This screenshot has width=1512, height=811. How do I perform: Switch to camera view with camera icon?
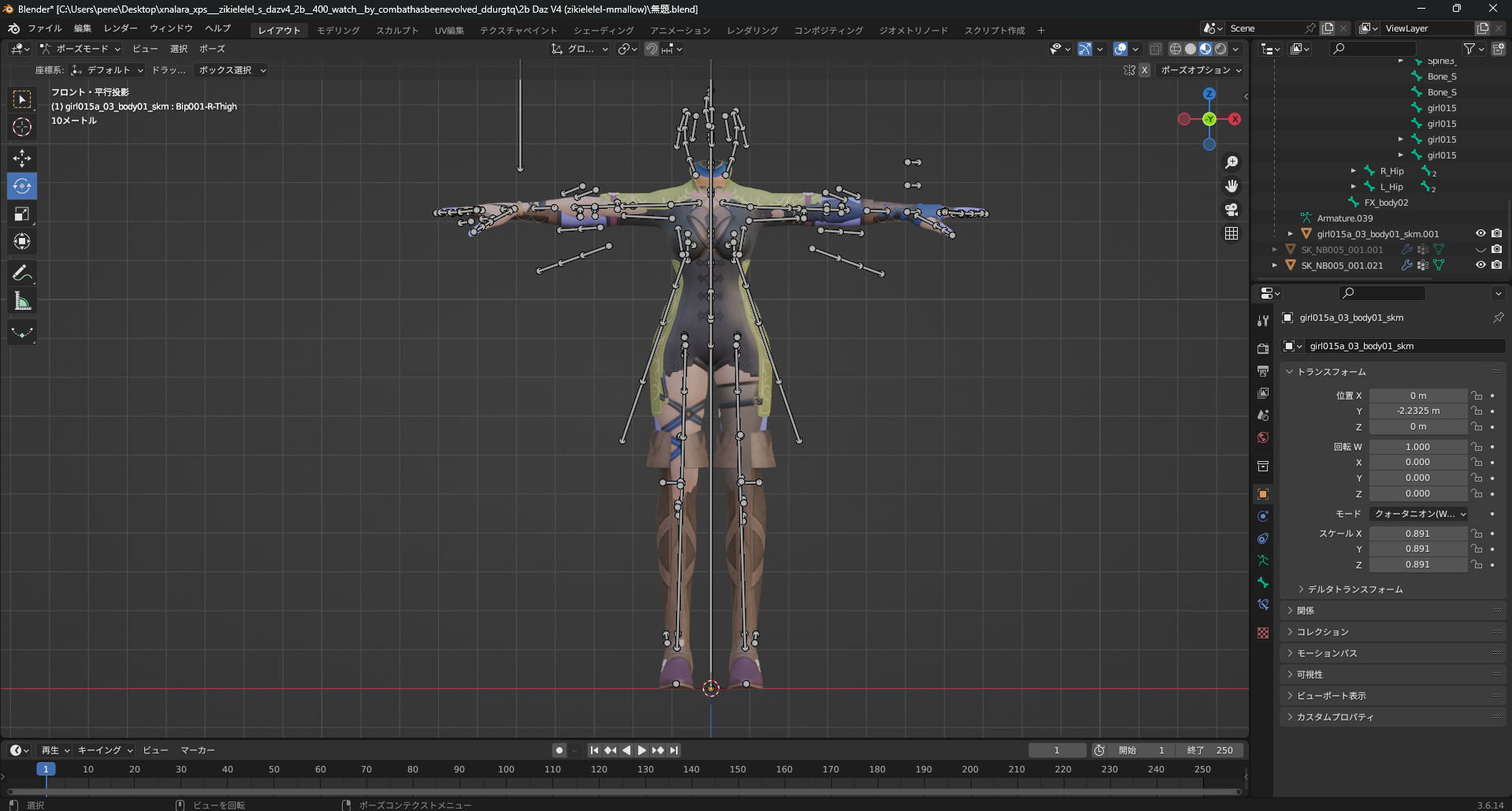click(x=1232, y=210)
